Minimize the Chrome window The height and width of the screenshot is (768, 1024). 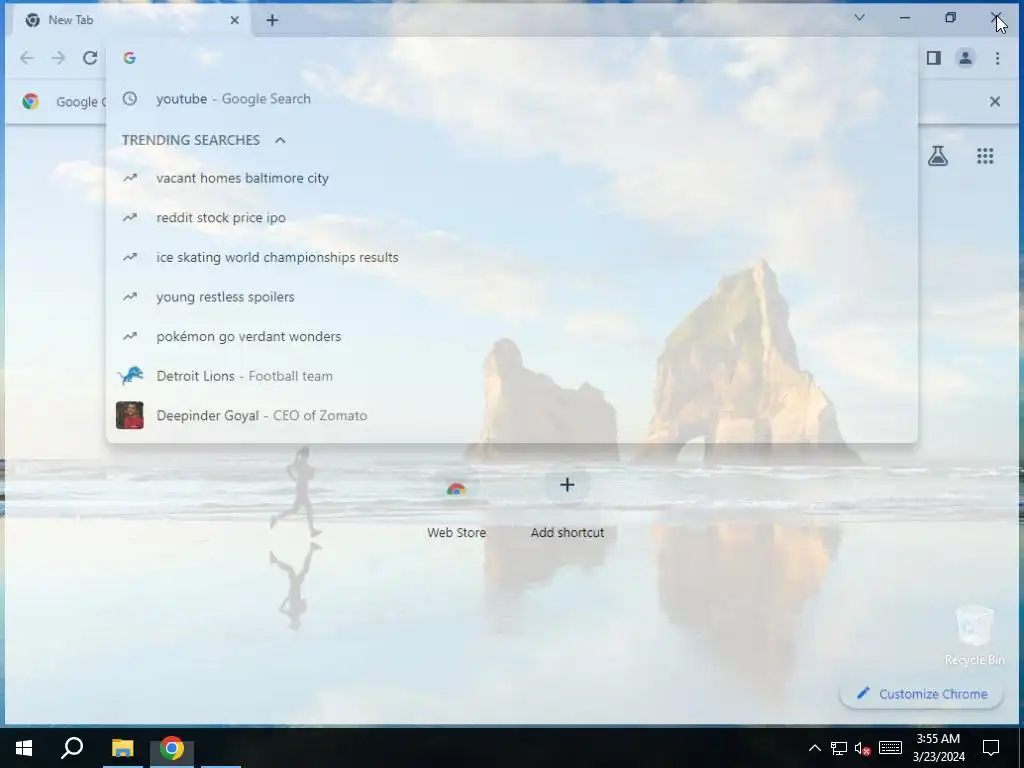click(904, 18)
